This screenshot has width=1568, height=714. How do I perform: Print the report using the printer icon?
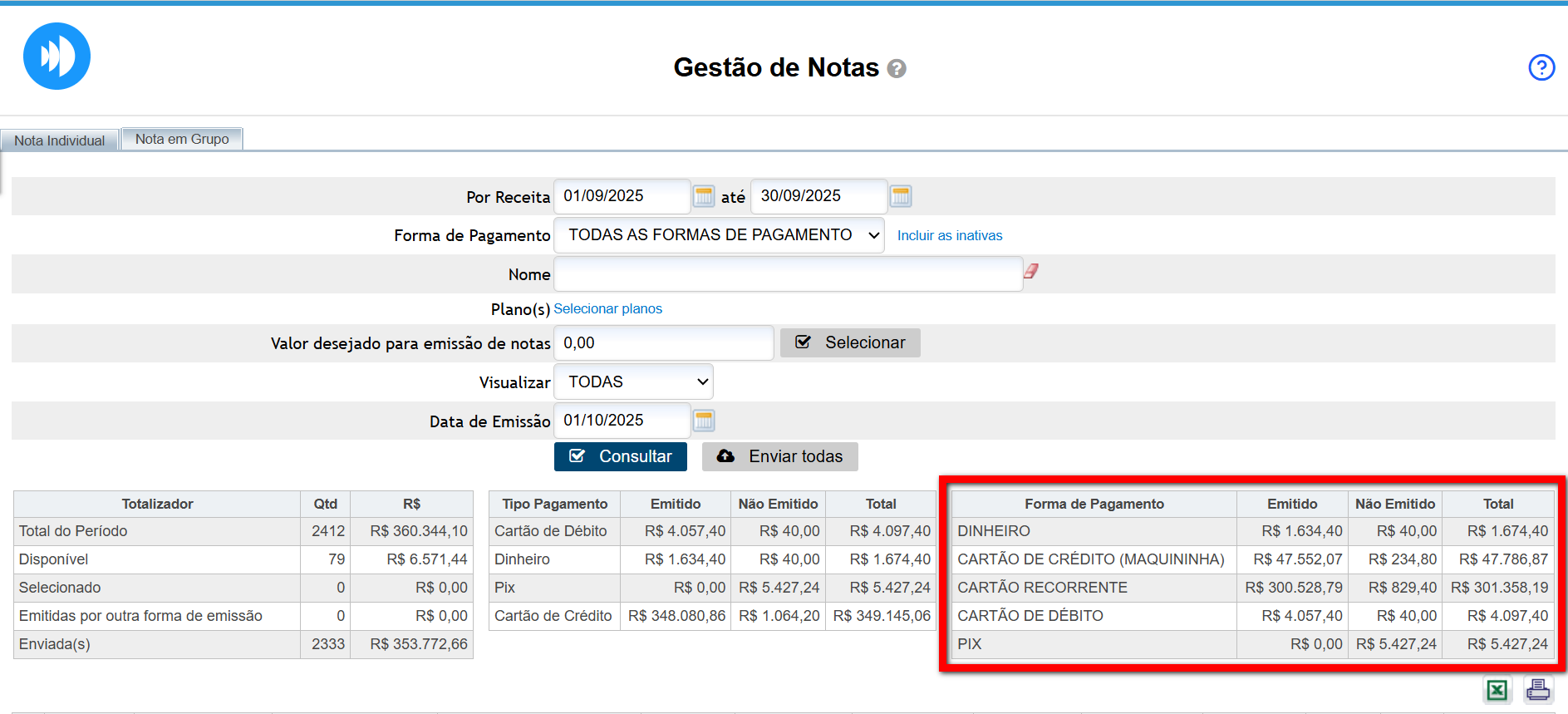(x=1538, y=690)
